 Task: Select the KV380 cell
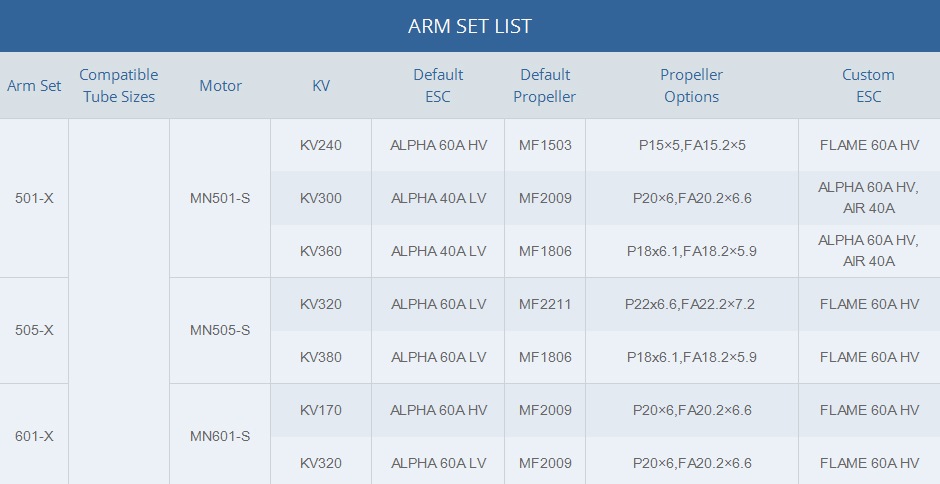[x=321, y=357]
